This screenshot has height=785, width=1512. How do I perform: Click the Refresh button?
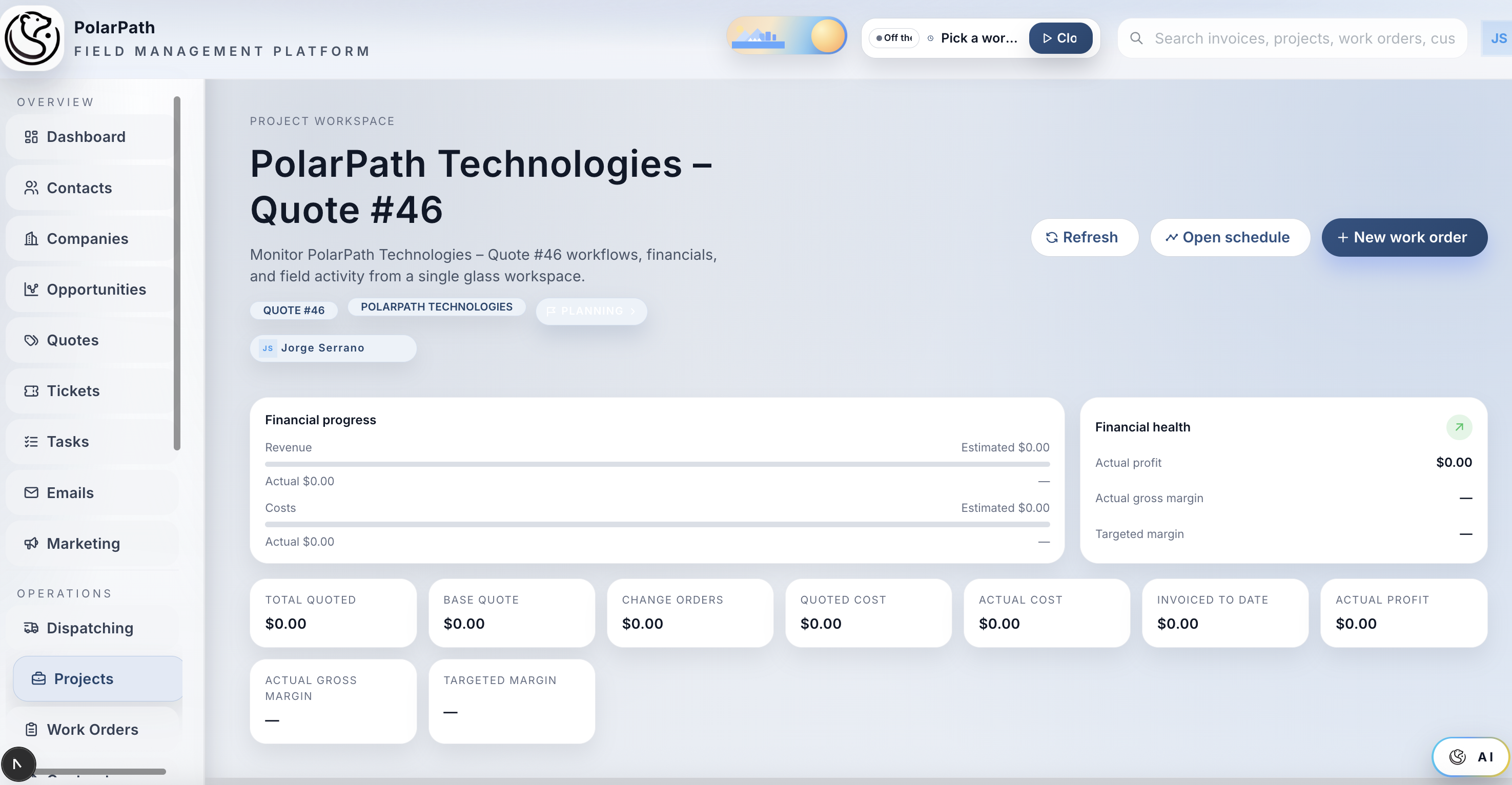(1084, 237)
